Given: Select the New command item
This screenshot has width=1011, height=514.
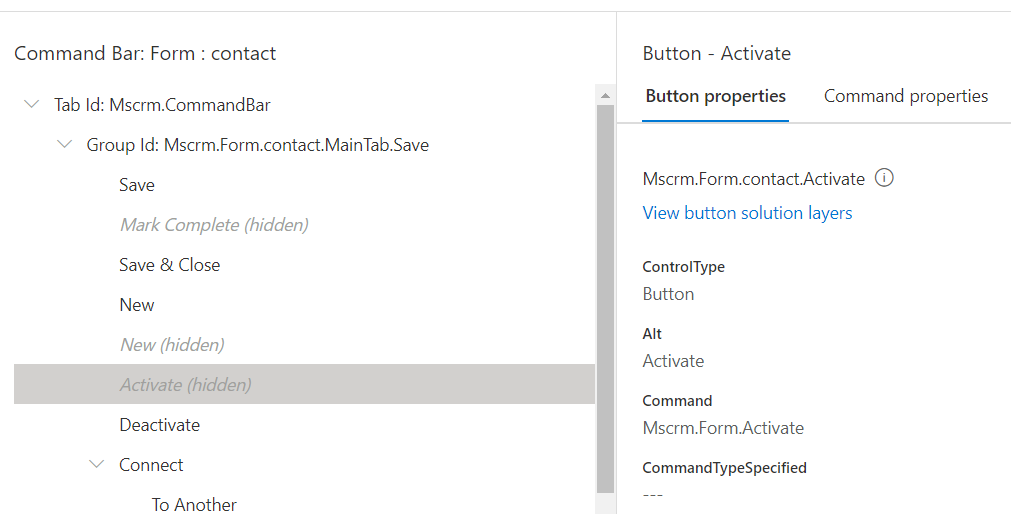Looking at the screenshot, I should 137,305.
